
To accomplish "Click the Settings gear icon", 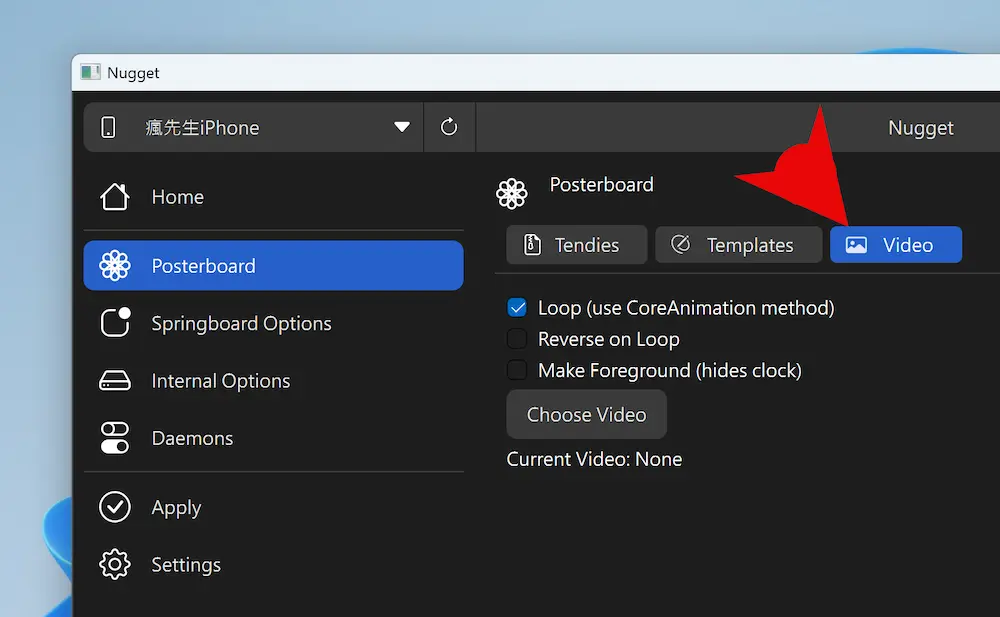I will [115, 565].
